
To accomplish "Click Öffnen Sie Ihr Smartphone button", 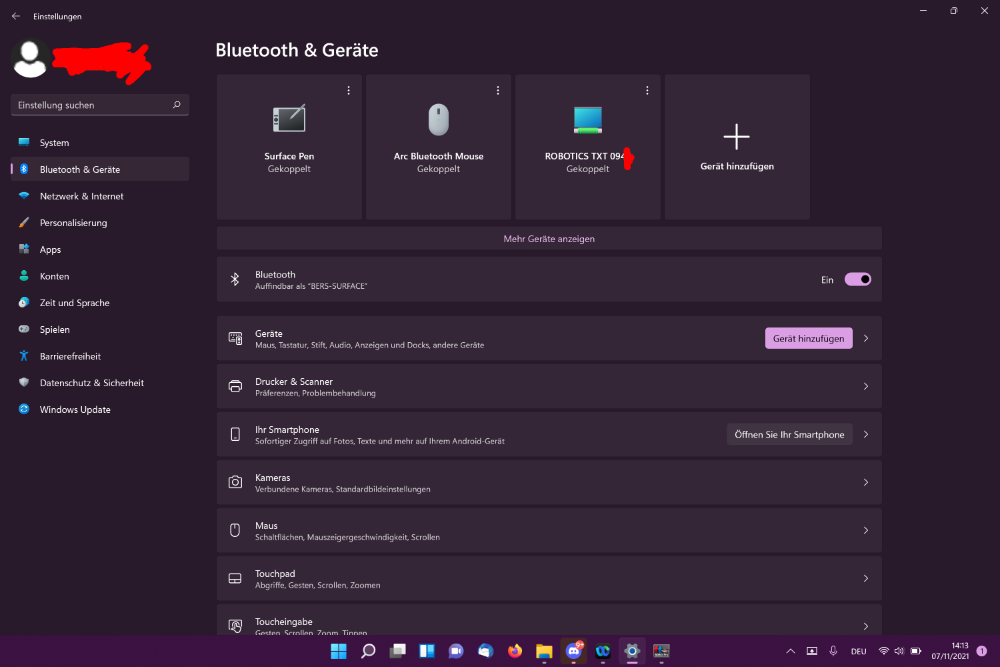I will click(x=789, y=434).
